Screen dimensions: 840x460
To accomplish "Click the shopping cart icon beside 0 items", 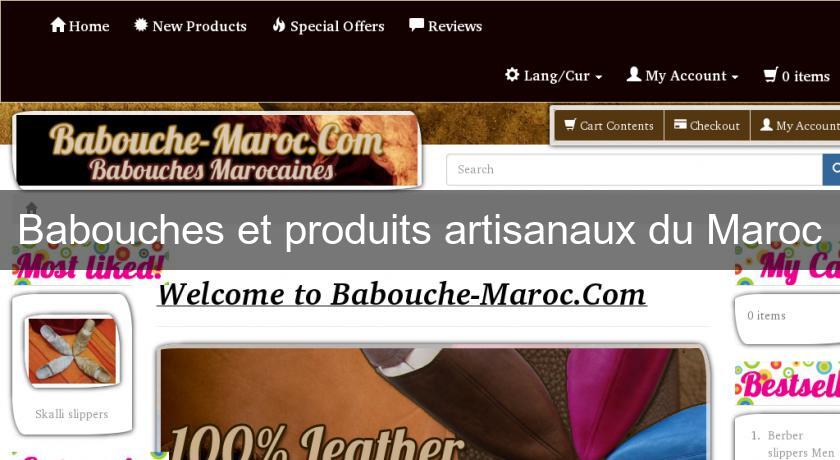I will point(770,74).
